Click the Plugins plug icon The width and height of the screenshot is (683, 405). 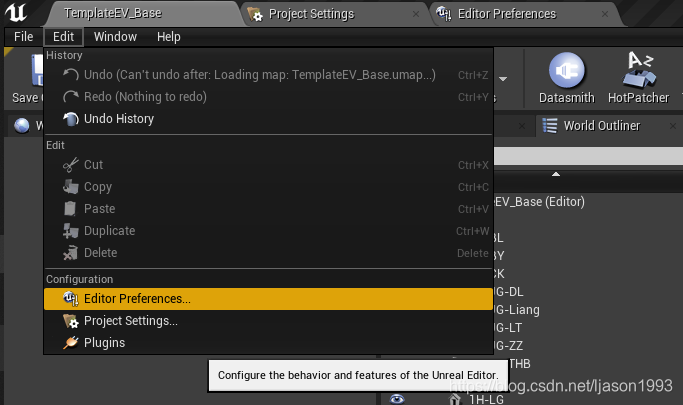tap(71, 343)
